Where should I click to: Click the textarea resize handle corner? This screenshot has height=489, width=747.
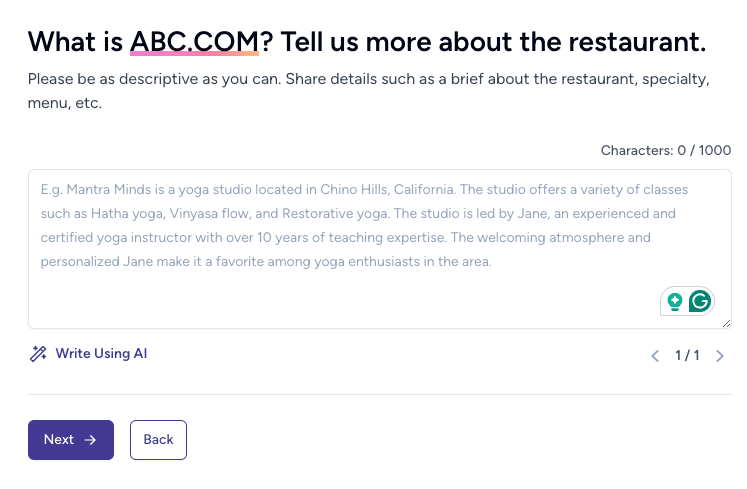click(726, 323)
